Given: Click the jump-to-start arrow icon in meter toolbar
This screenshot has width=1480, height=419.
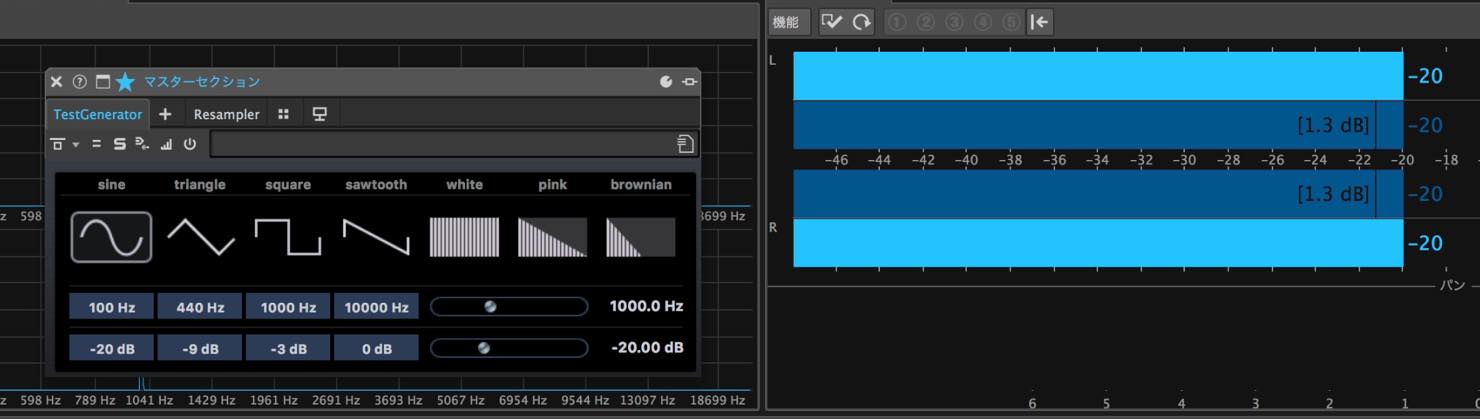Looking at the screenshot, I should 1040,21.
